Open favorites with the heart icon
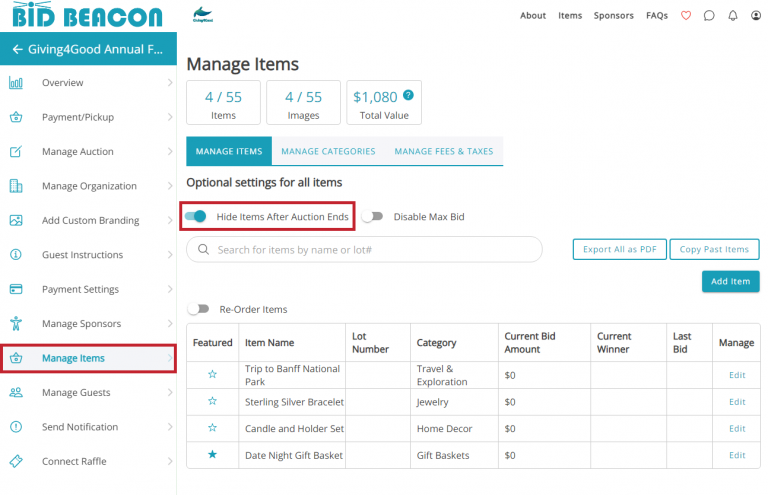This screenshot has height=495, width=768. [686, 16]
